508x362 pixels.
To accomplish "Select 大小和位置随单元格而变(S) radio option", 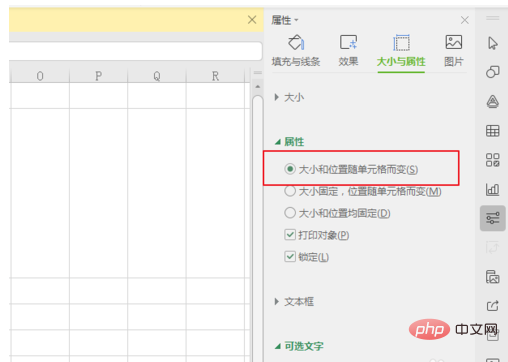I will (x=351, y=169).
